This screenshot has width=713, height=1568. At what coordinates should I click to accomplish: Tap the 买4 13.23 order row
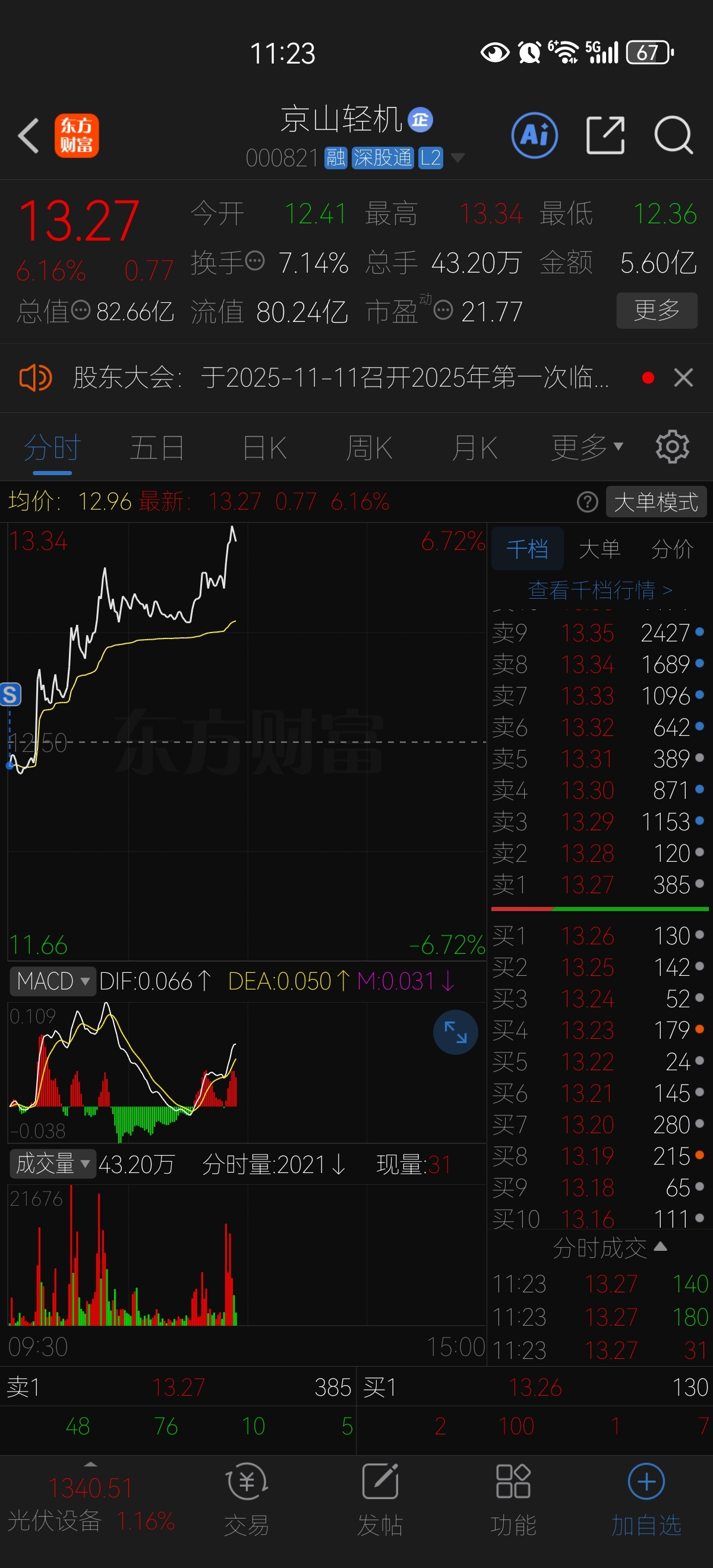pos(599,1030)
